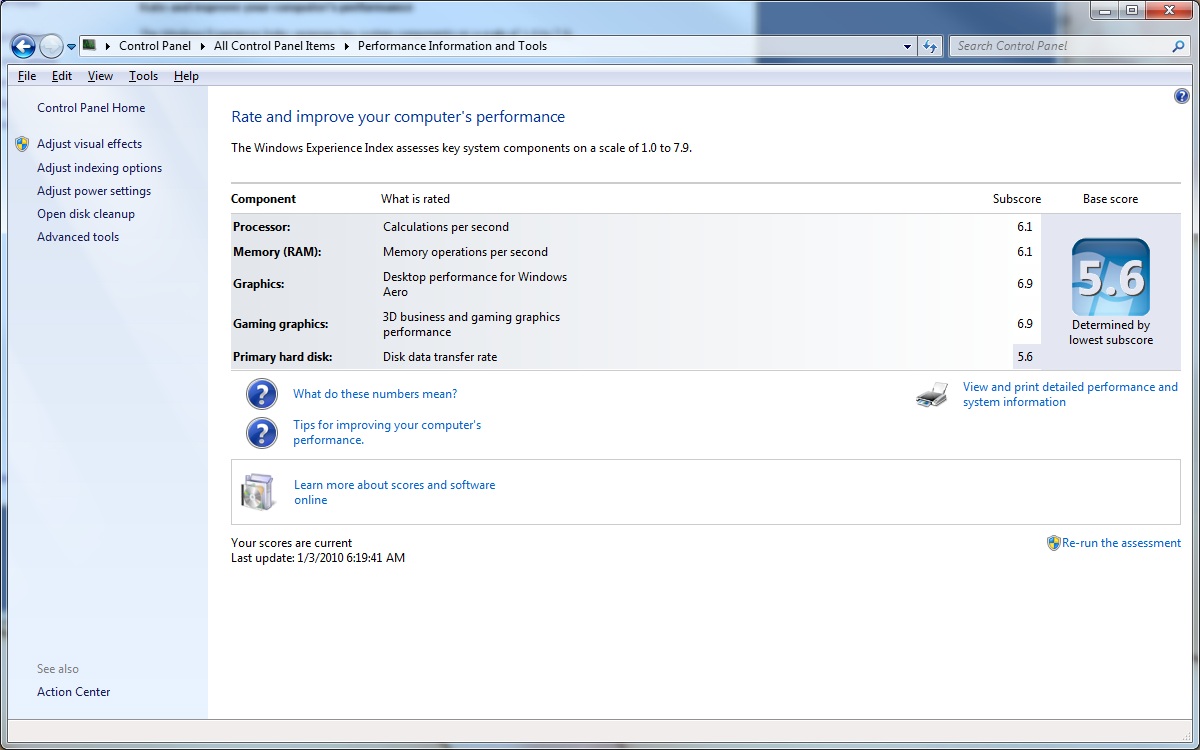Screen dimensions: 1200x750
Task: Select the Graphics row label
Action: click(x=259, y=284)
